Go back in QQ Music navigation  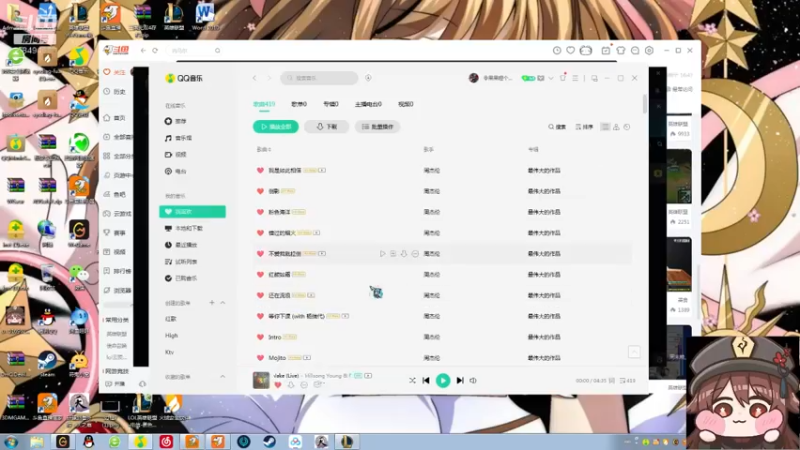[x=255, y=78]
